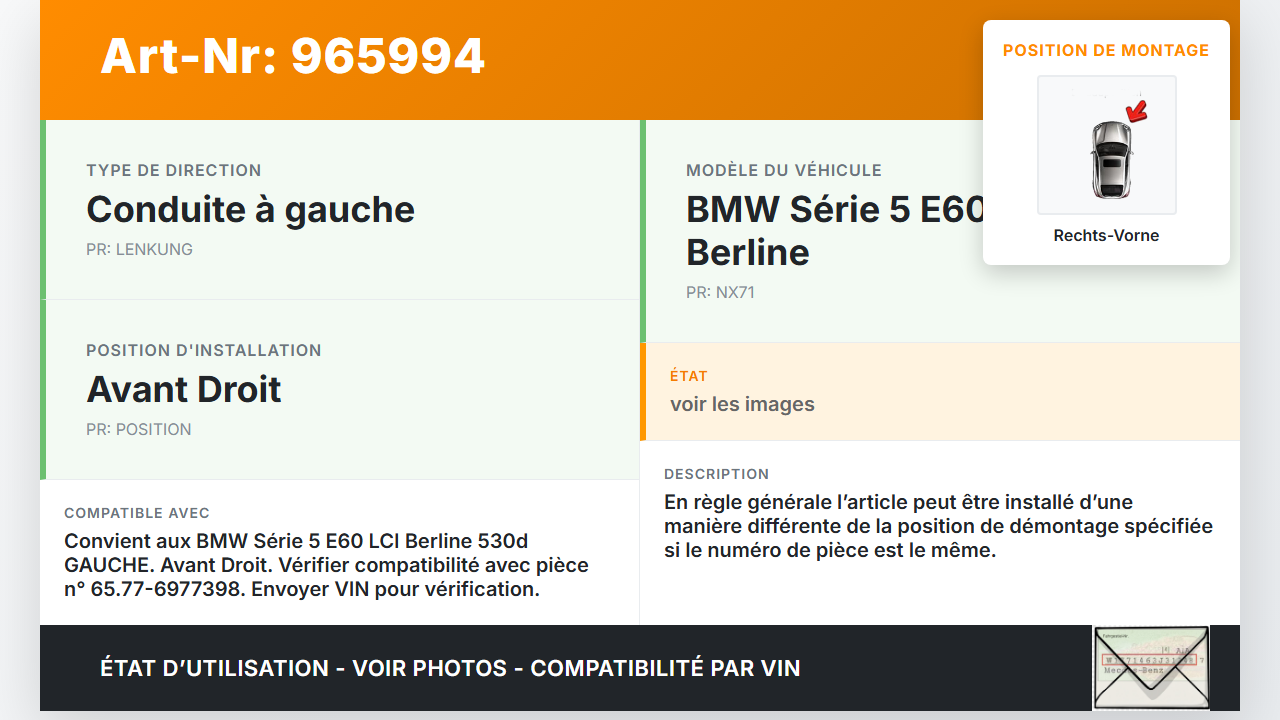Screen dimensions: 1280x720
Task: Click the MODÈLE DU VÉHICULE label
Action: (x=784, y=170)
